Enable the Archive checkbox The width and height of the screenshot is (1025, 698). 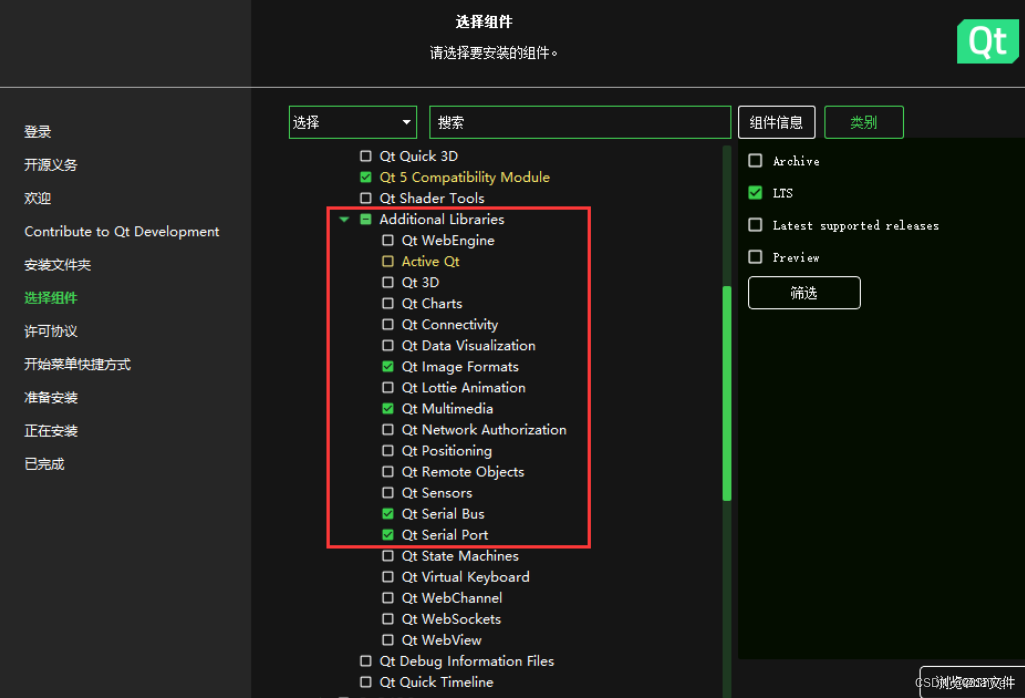755,161
